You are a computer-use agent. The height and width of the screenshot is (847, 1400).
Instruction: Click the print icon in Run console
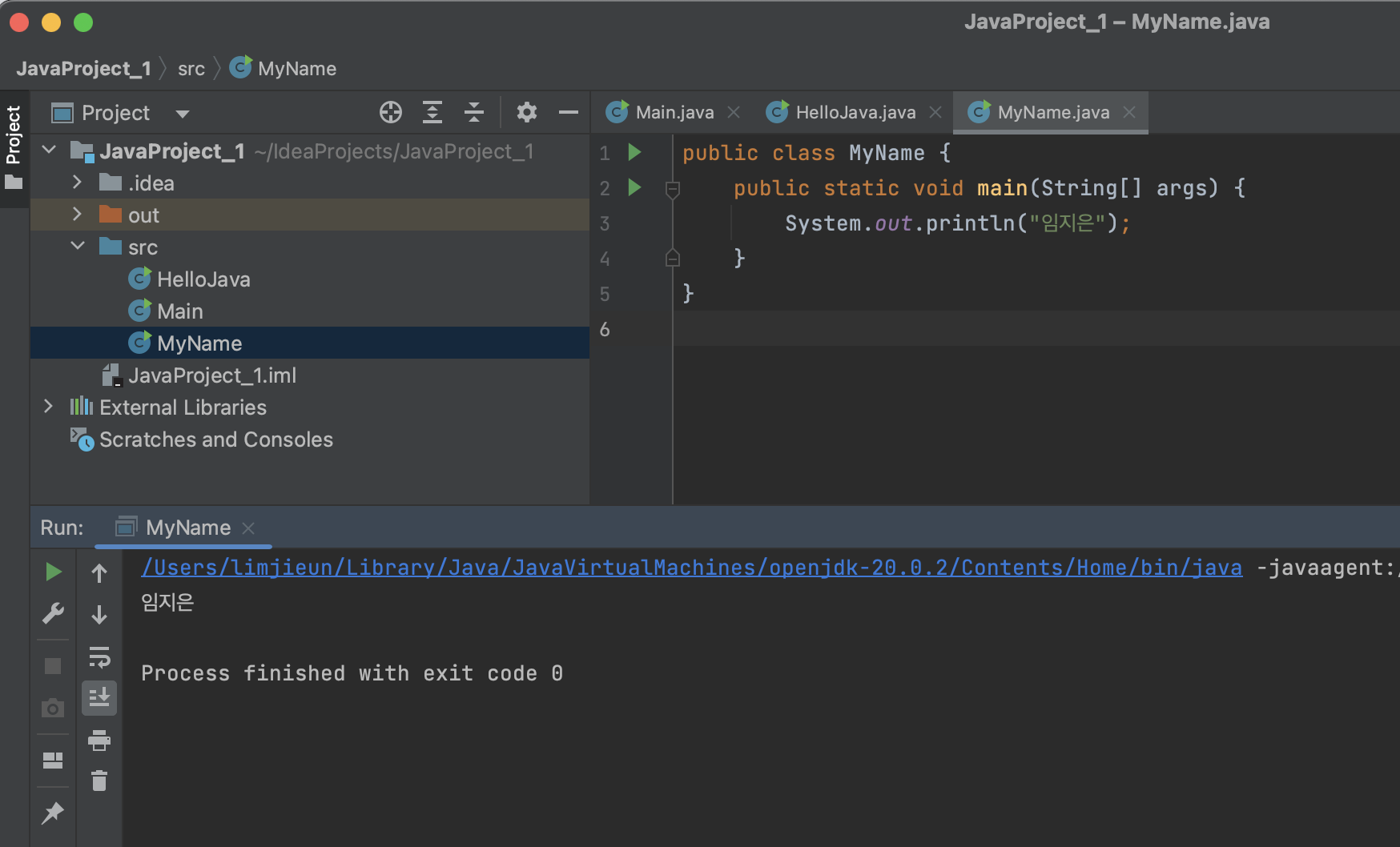99,740
